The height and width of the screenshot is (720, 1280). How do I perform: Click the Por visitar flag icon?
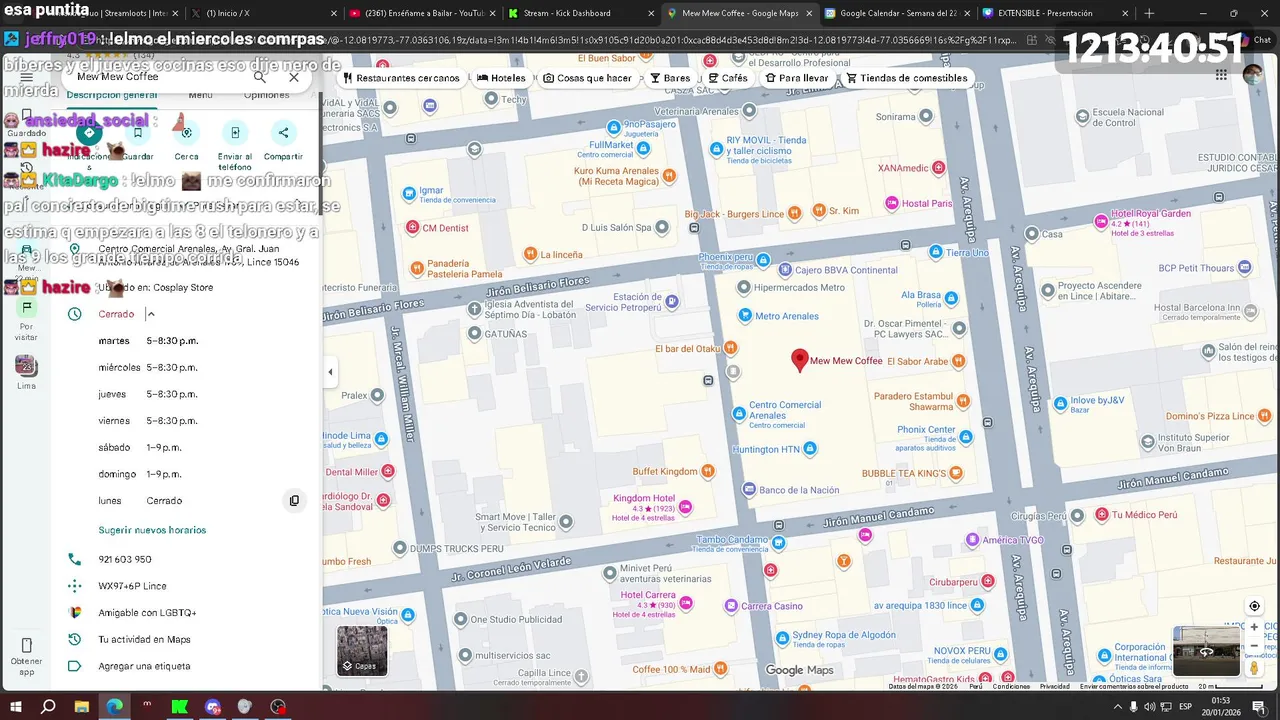[27, 308]
